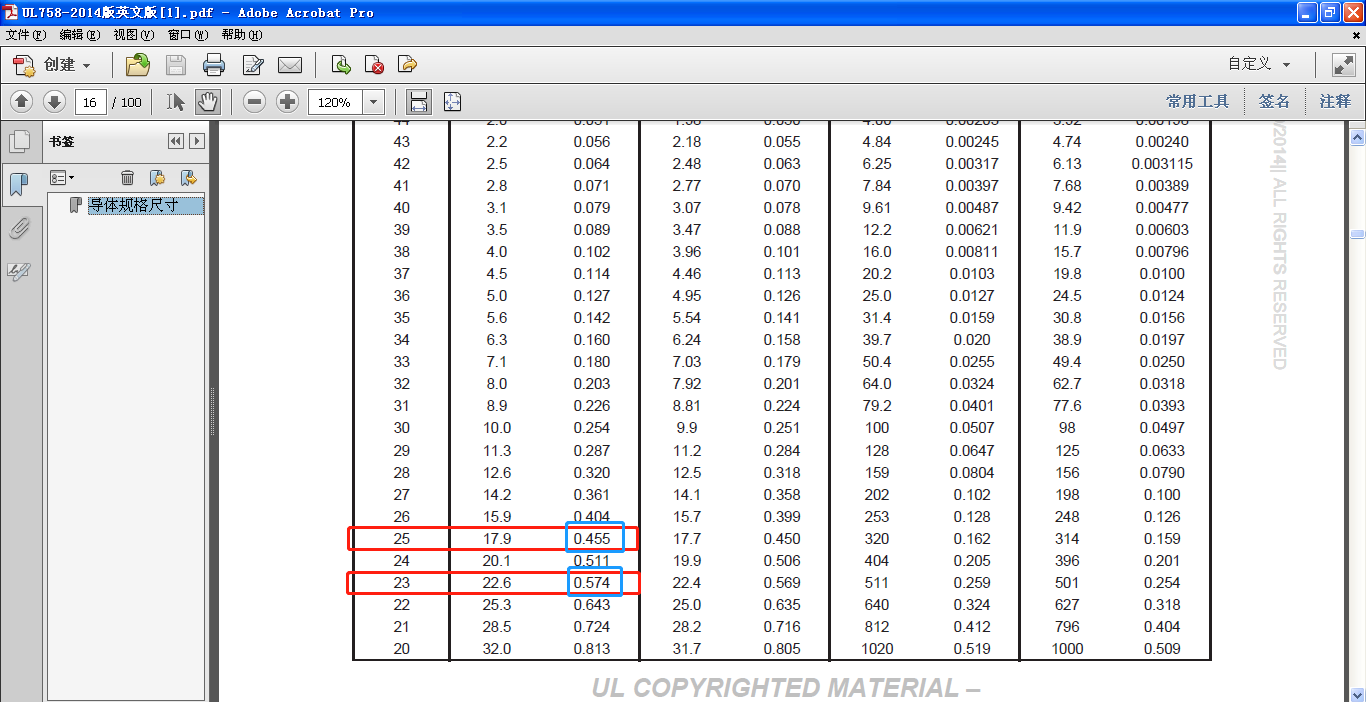Open the 注释 comment pane
Screen dimensions: 1366x702
(1334, 101)
